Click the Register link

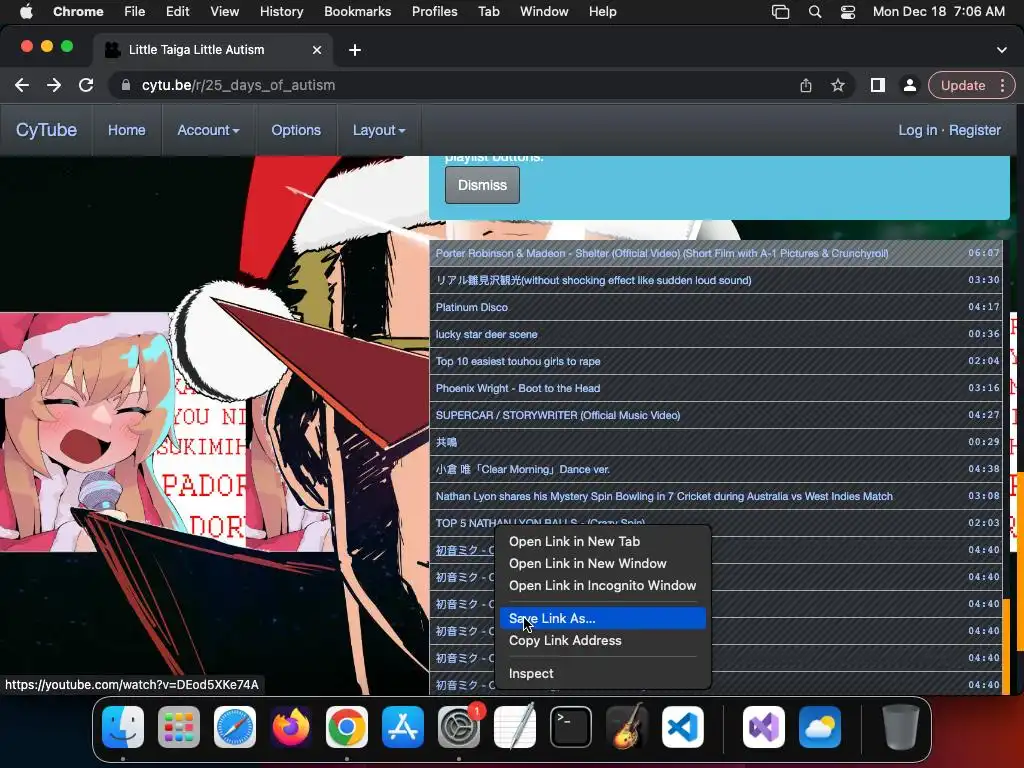pyautogui.click(x=974, y=130)
